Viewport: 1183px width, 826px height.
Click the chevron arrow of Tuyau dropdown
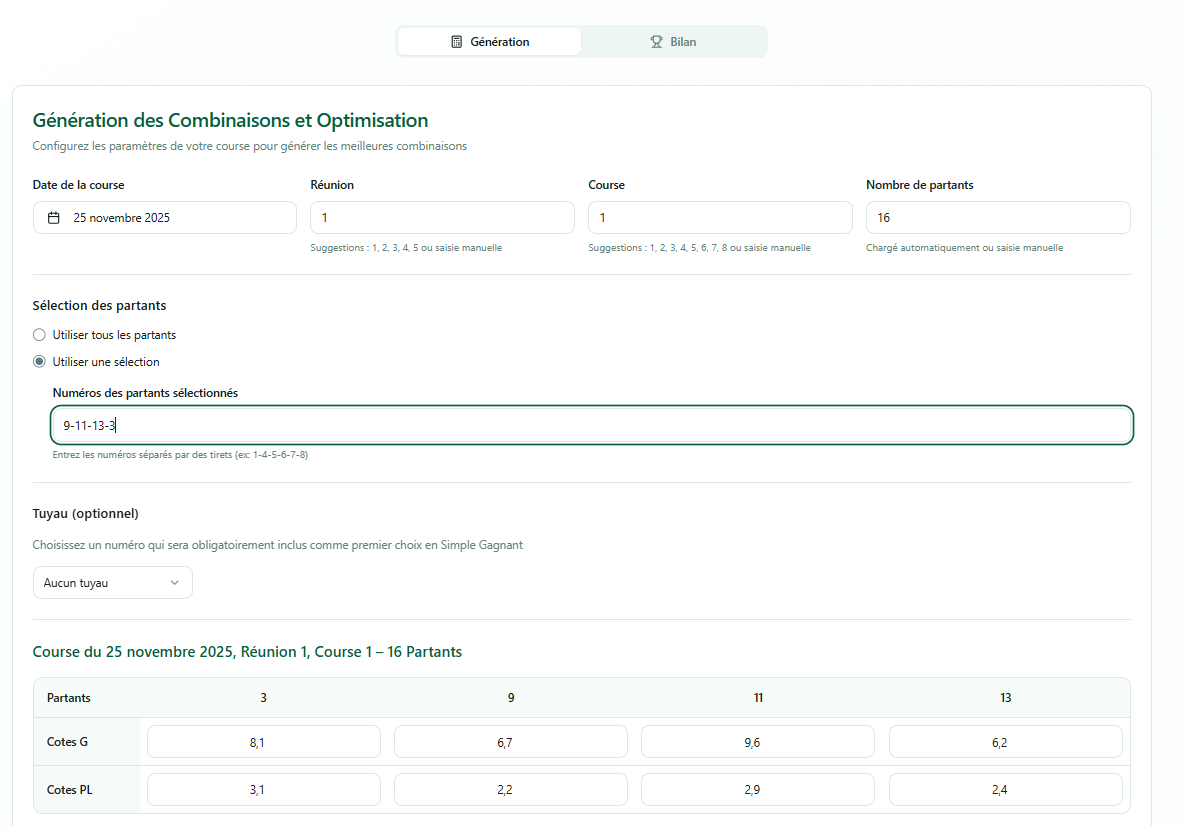(x=175, y=583)
